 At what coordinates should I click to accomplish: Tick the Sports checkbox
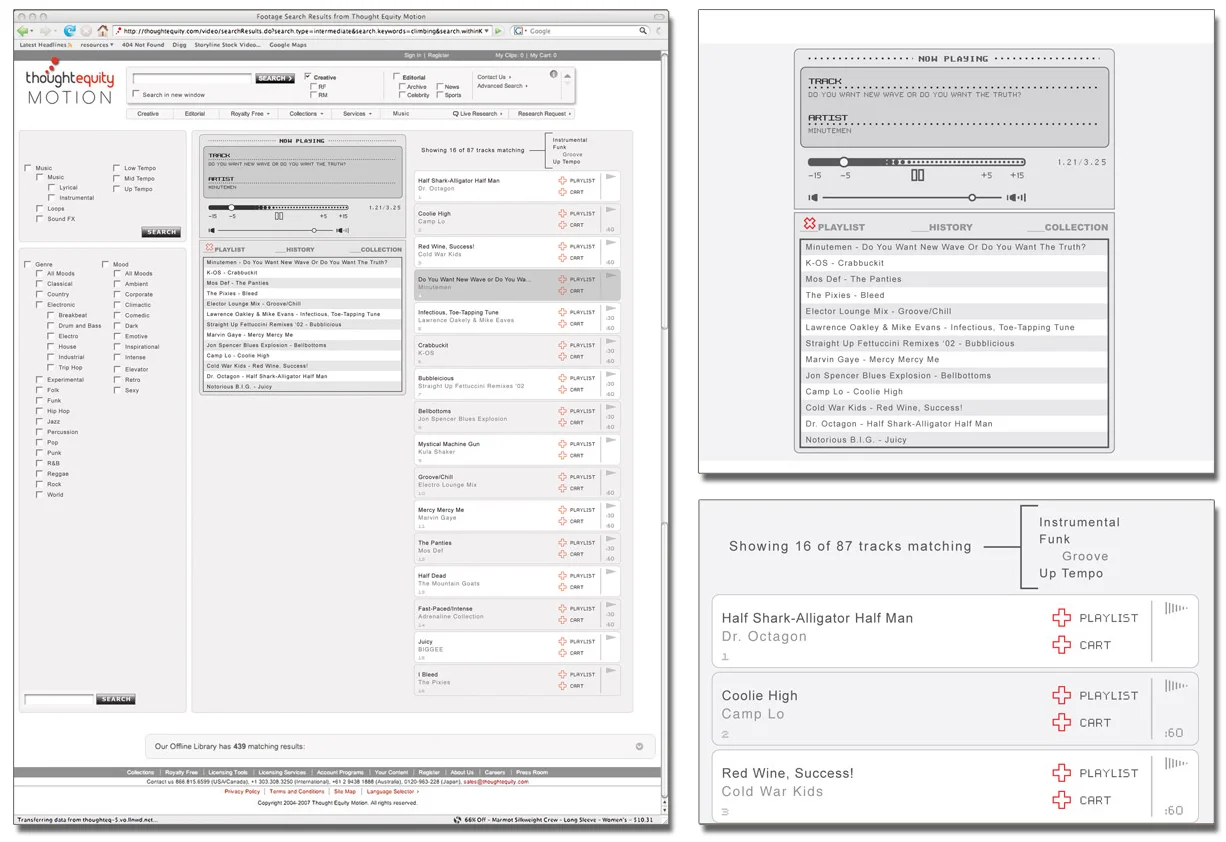[439, 95]
